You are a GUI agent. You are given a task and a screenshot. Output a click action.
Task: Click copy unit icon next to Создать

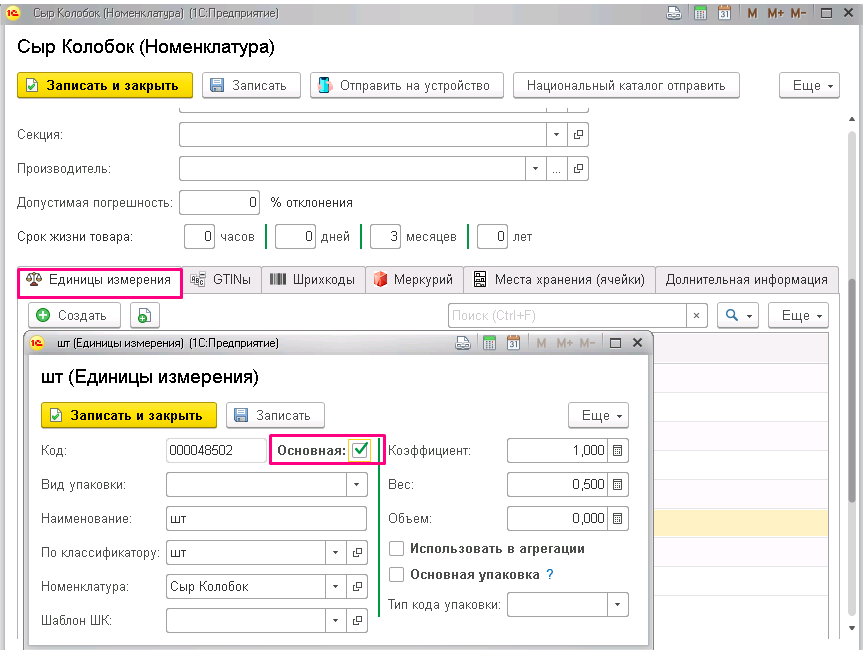(144, 315)
